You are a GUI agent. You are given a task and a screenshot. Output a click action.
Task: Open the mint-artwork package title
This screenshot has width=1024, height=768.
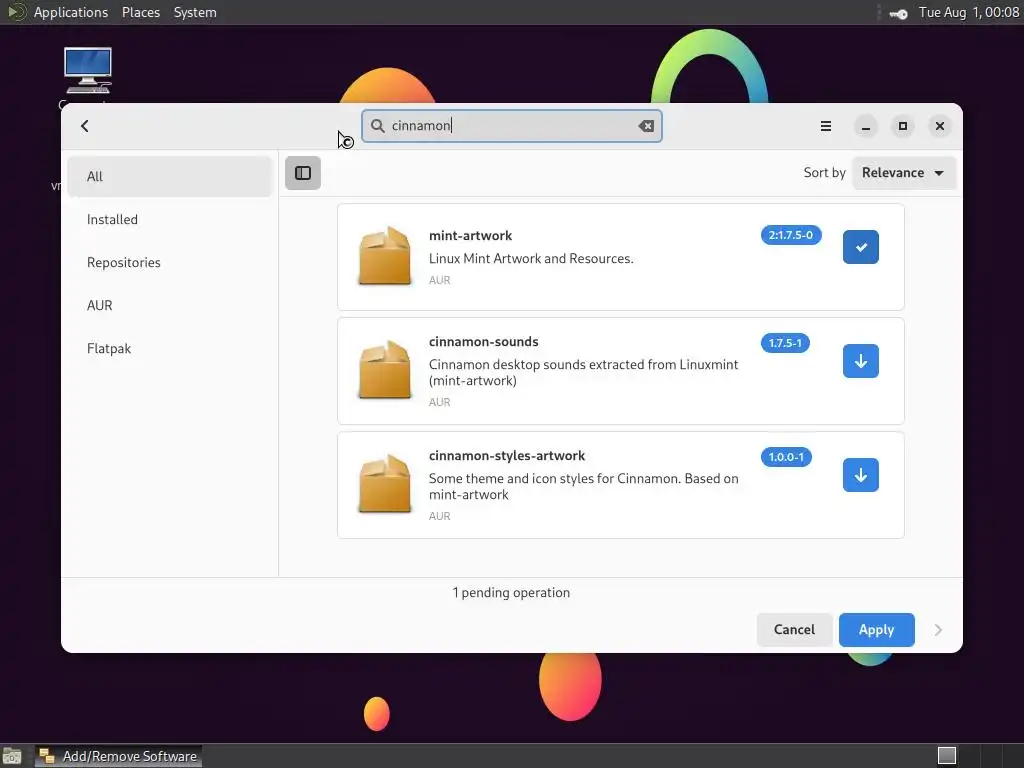(470, 236)
